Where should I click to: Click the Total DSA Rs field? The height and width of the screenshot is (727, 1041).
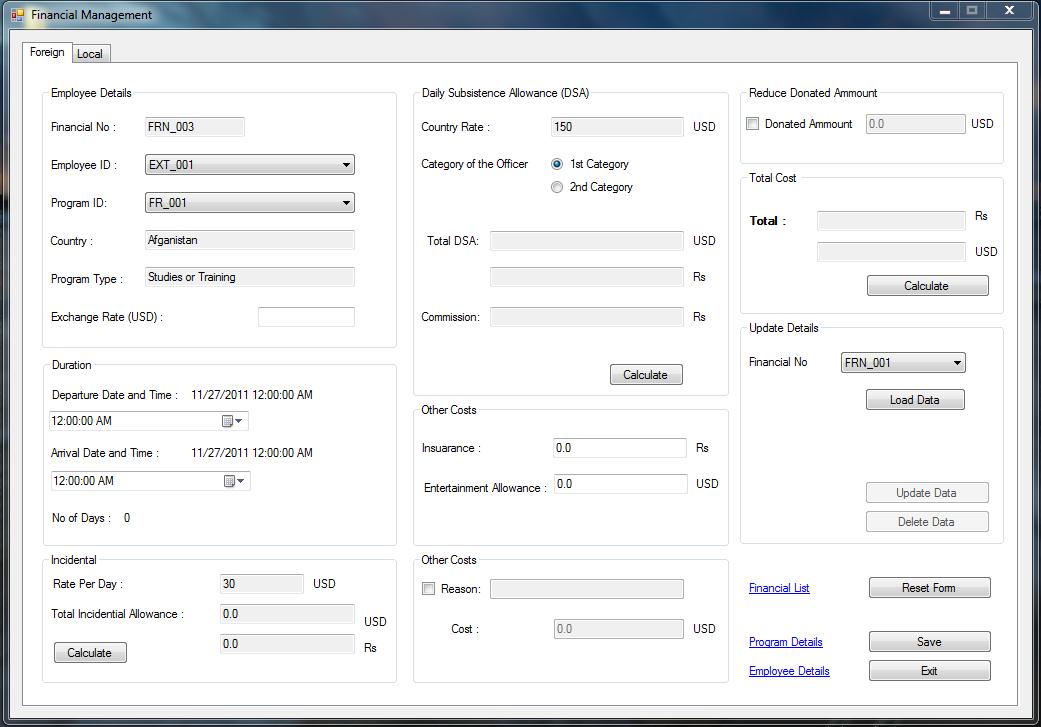click(x=586, y=277)
